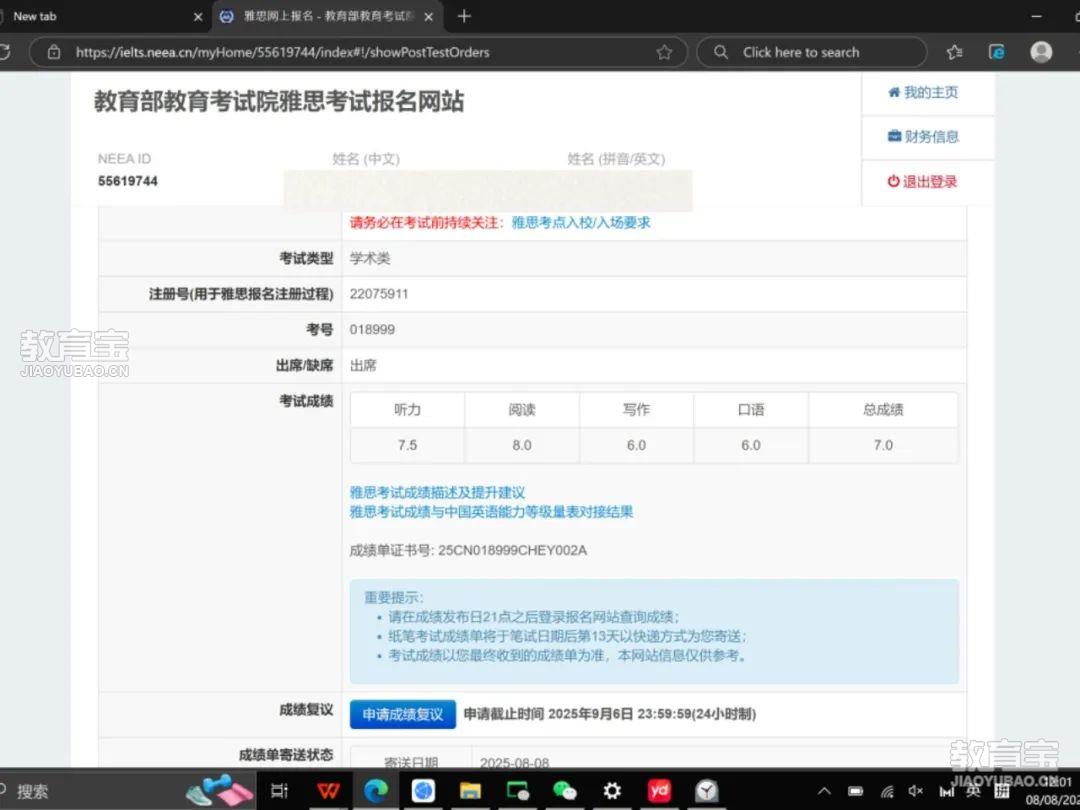The height and width of the screenshot is (810, 1080).
Task: Open the 雅思考点入校/入场要求 link
Action: coord(581,222)
